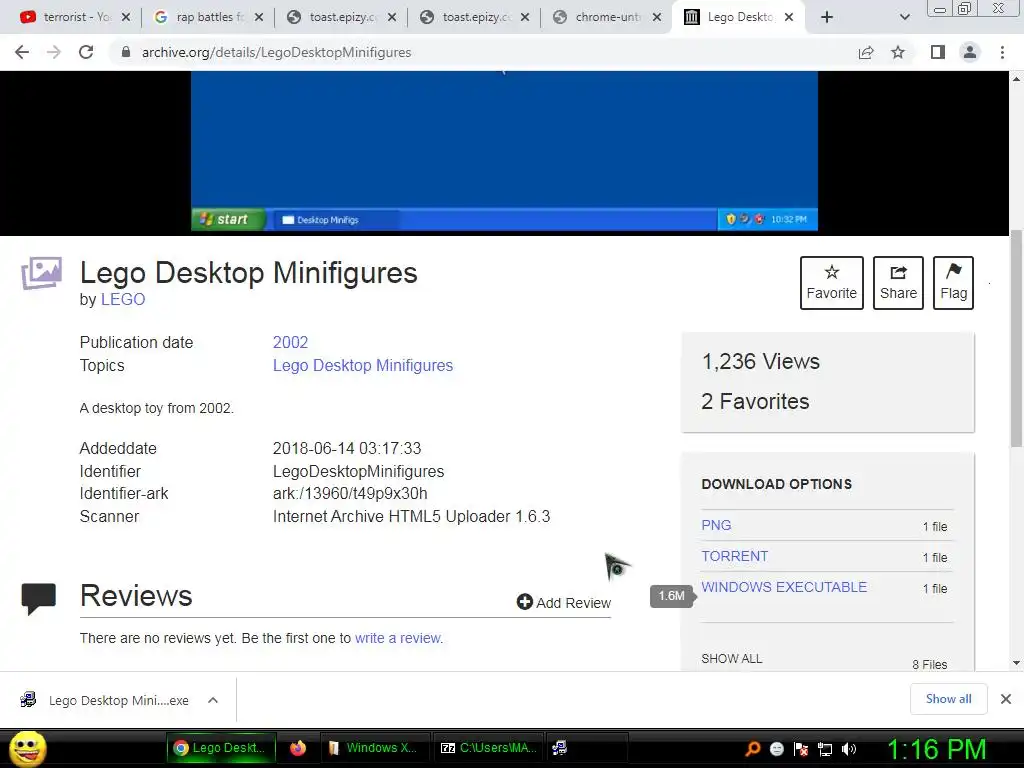Click the forward navigation arrow
Viewport: 1024px width, 768px height.
click(54, 52)
